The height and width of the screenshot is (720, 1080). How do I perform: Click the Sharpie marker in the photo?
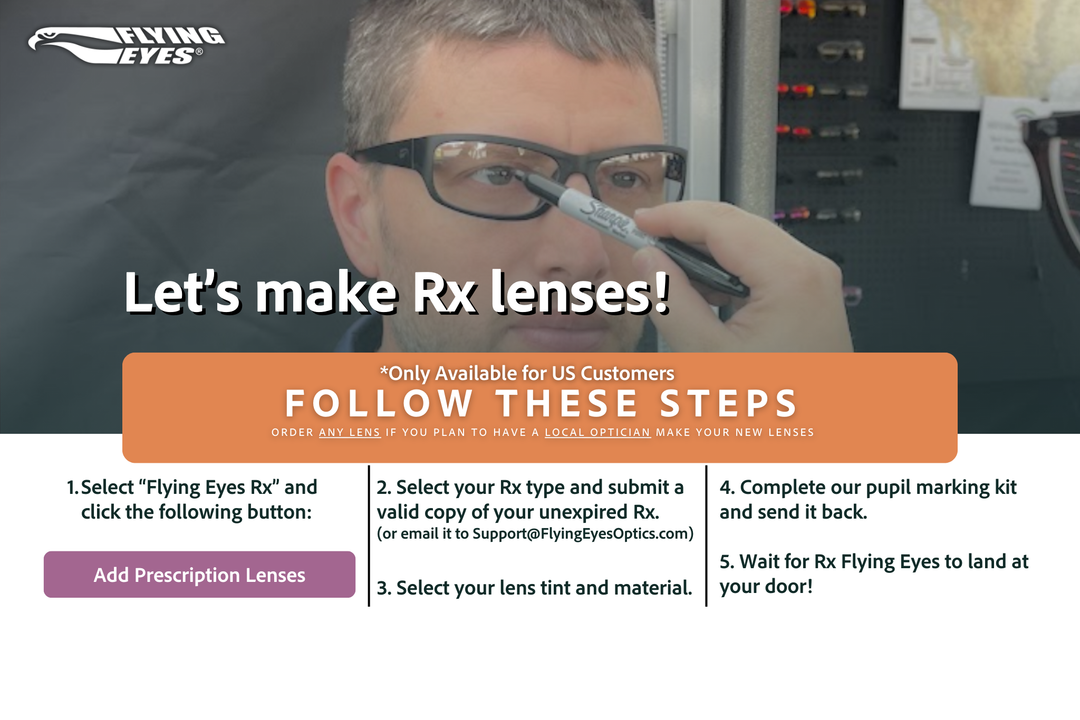point(634,232)
